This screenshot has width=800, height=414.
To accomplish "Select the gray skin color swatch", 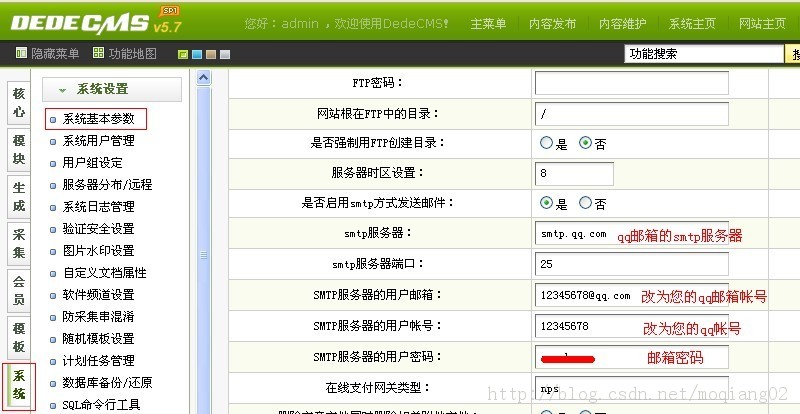I will 224,54.
